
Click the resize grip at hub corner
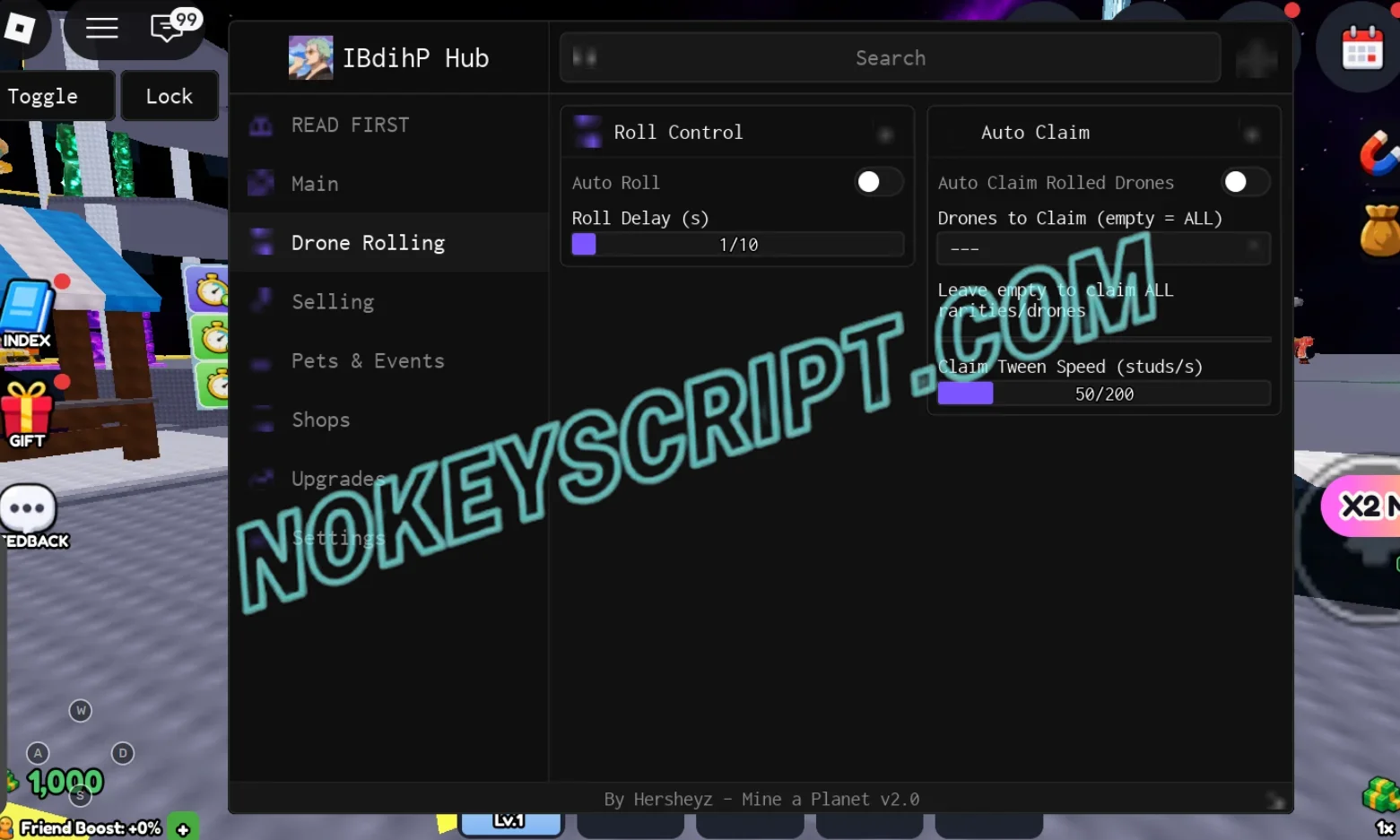pyautogui.click(x=1274, y=801)
